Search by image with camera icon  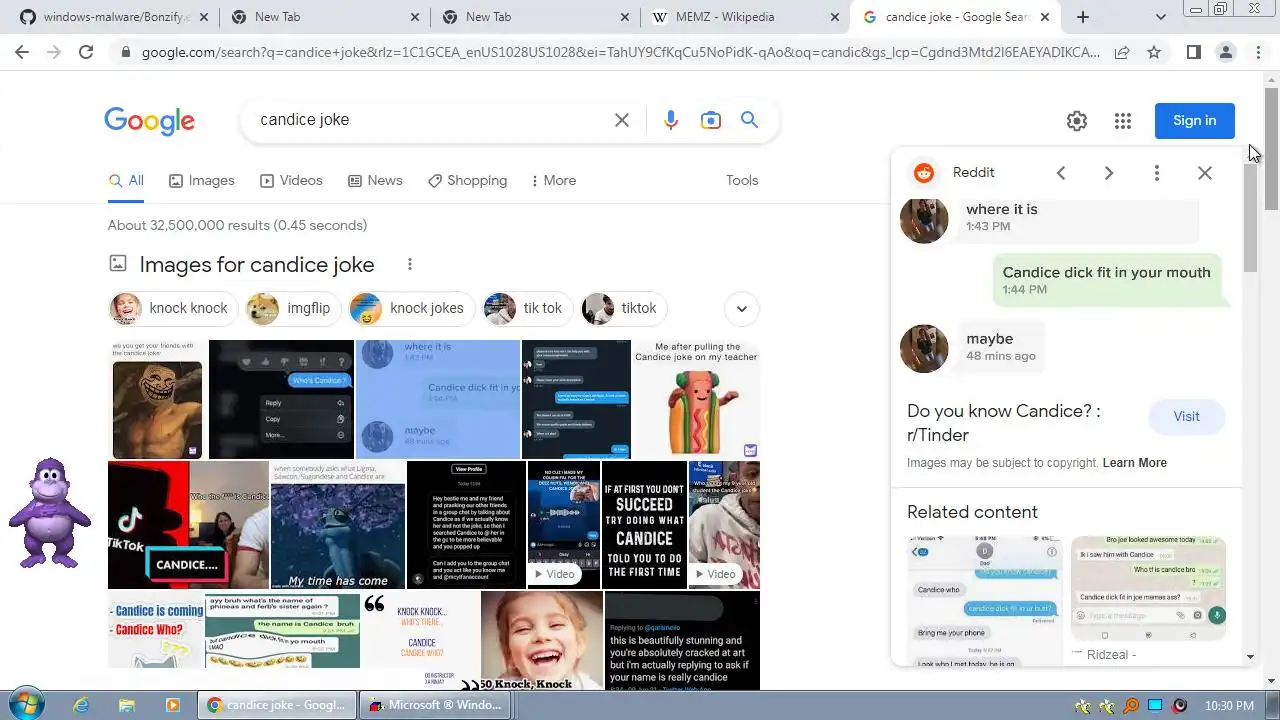point(710,120)
